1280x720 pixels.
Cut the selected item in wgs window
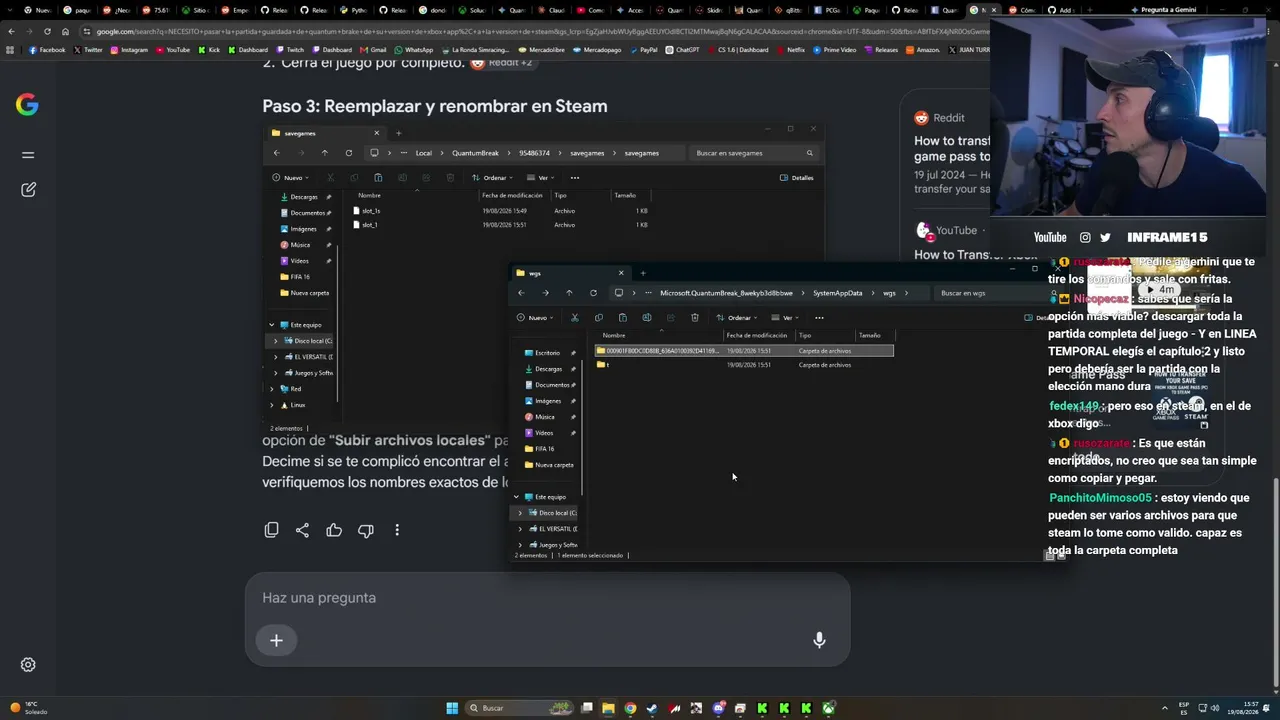click(x=575, y=318)
